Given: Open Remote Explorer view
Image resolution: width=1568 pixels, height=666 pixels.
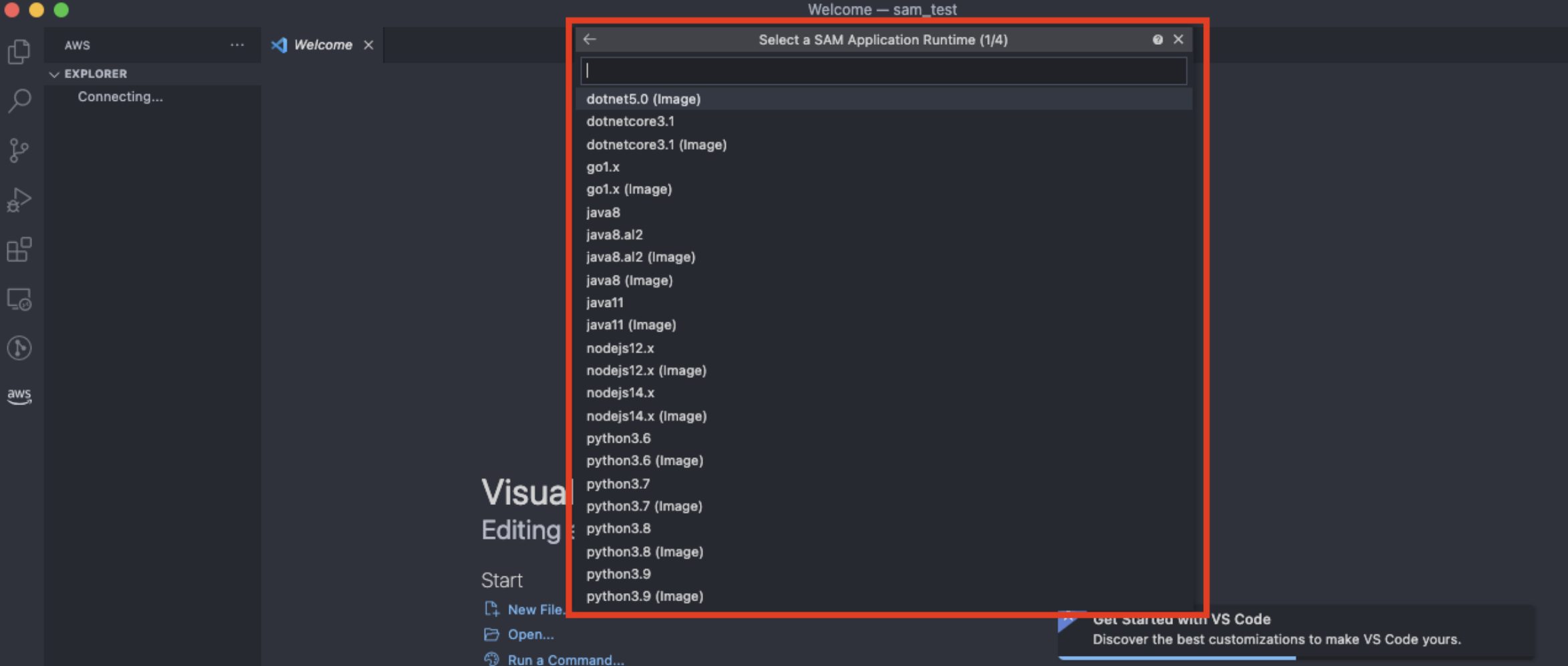Looking at the screenshot, I should pos(19,299).
